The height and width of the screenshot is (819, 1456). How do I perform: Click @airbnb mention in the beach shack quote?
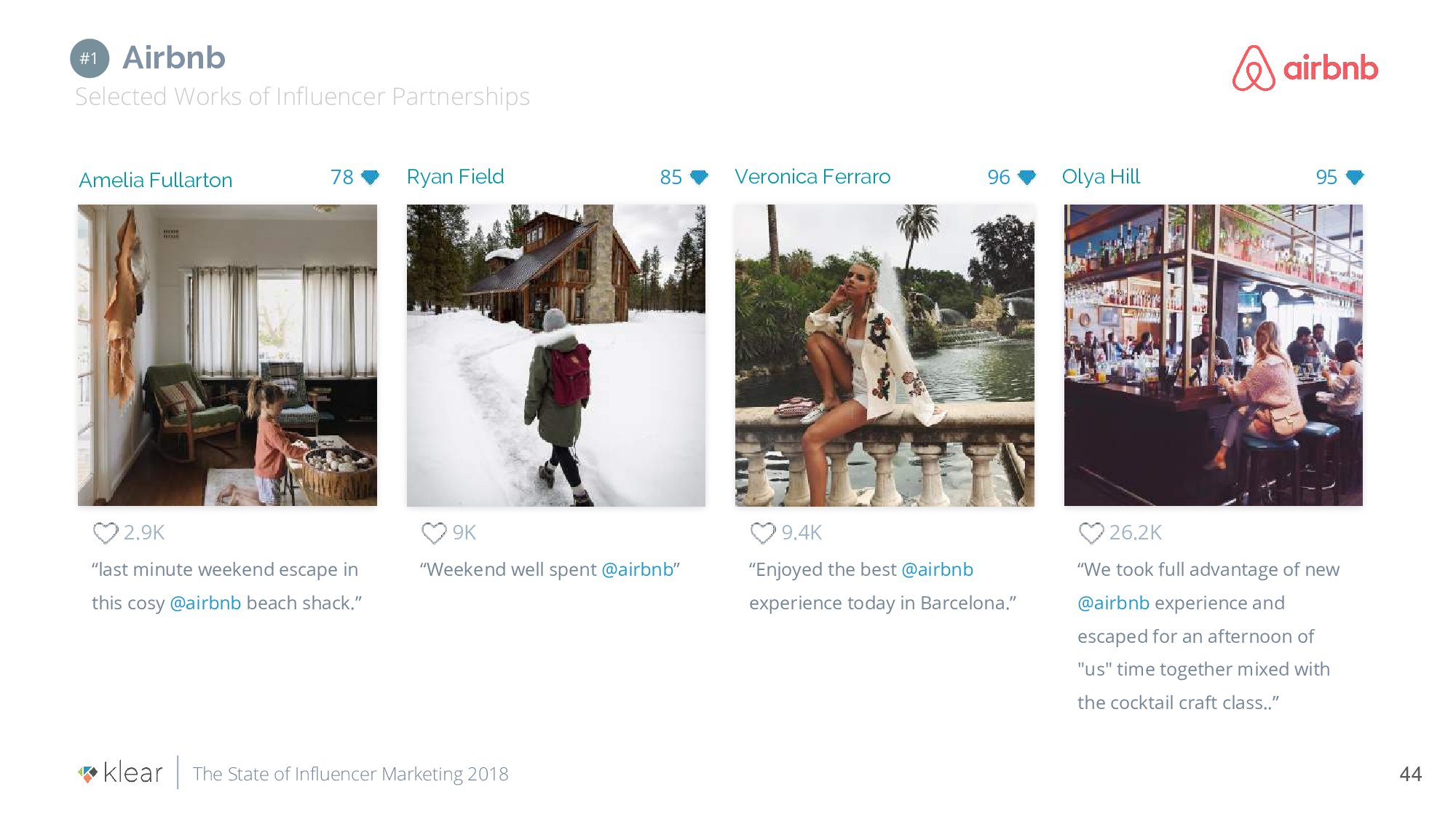click(205, 603)
